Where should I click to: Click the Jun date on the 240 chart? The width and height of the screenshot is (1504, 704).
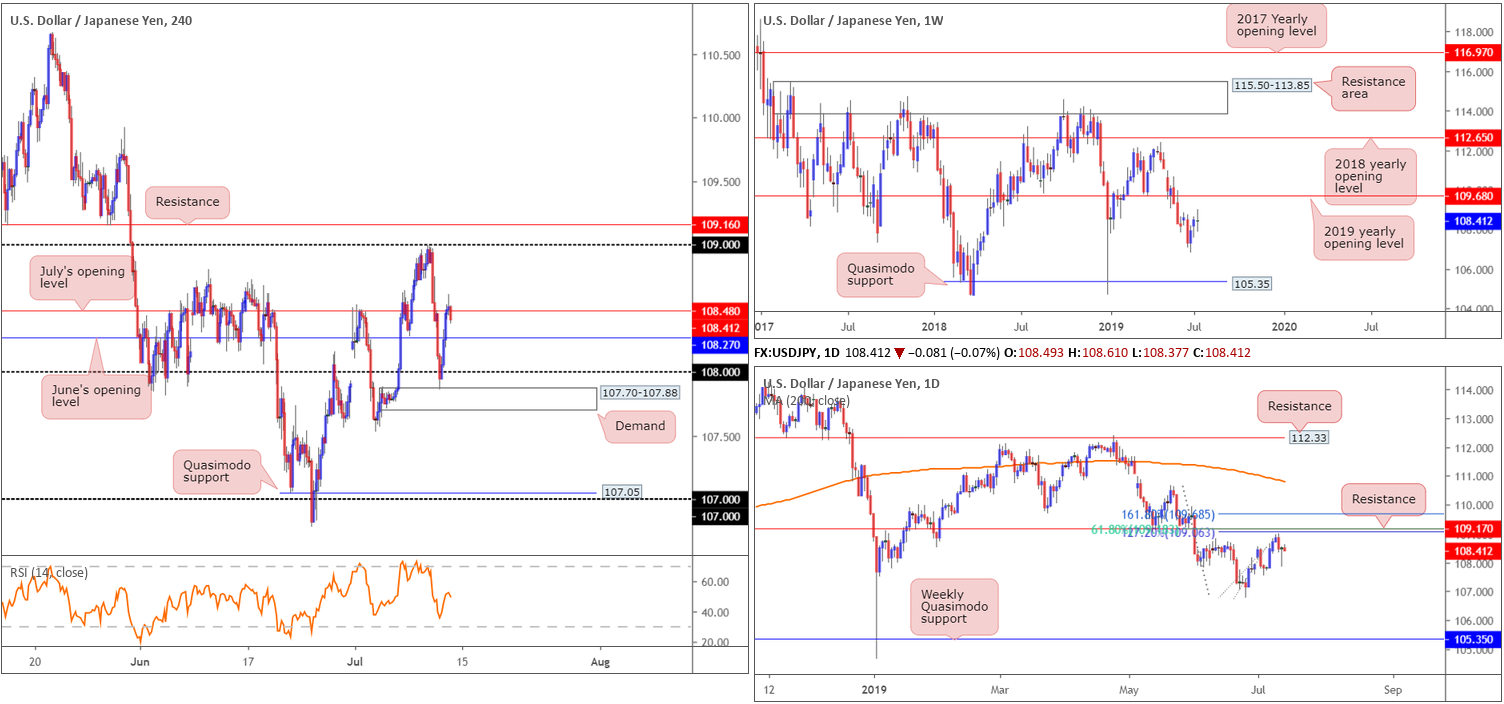coord(140,661)
